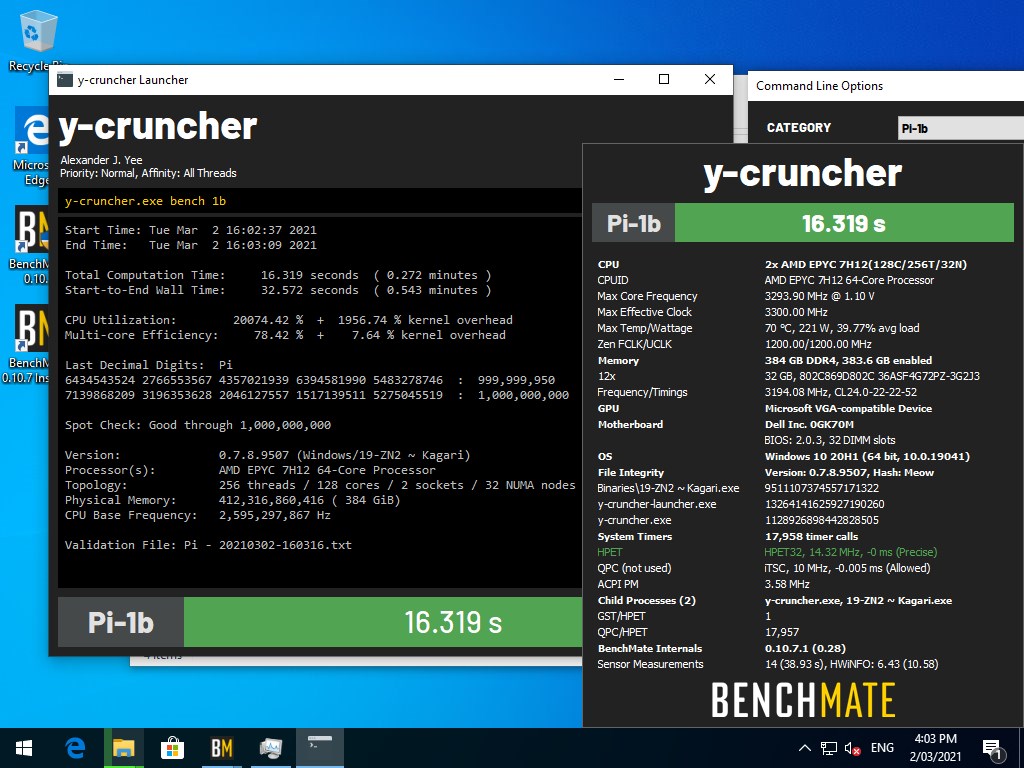Click the green HPET timer row

767,552
